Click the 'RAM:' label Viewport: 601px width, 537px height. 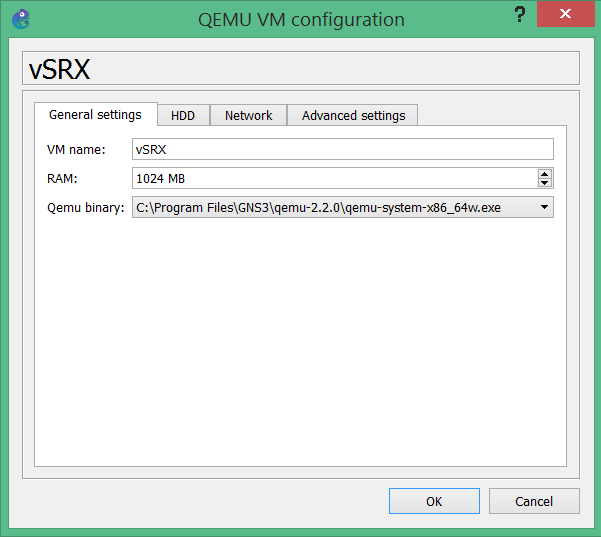(62, 179)
